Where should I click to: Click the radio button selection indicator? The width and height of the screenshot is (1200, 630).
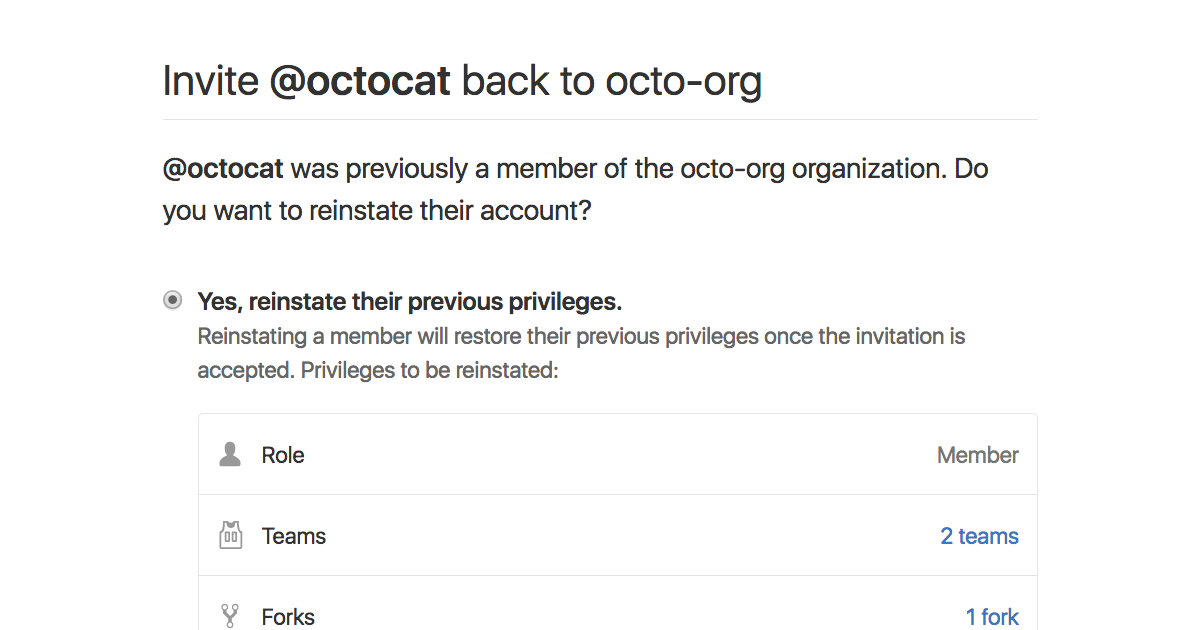tap(172, 299)
